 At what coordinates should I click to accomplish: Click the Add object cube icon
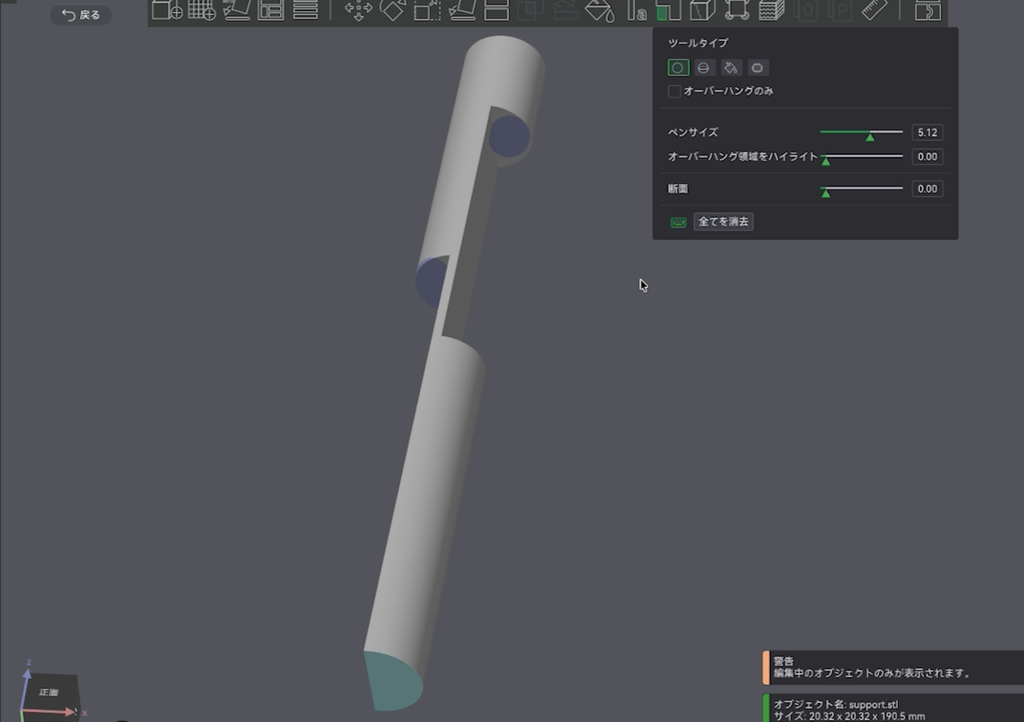167,10
